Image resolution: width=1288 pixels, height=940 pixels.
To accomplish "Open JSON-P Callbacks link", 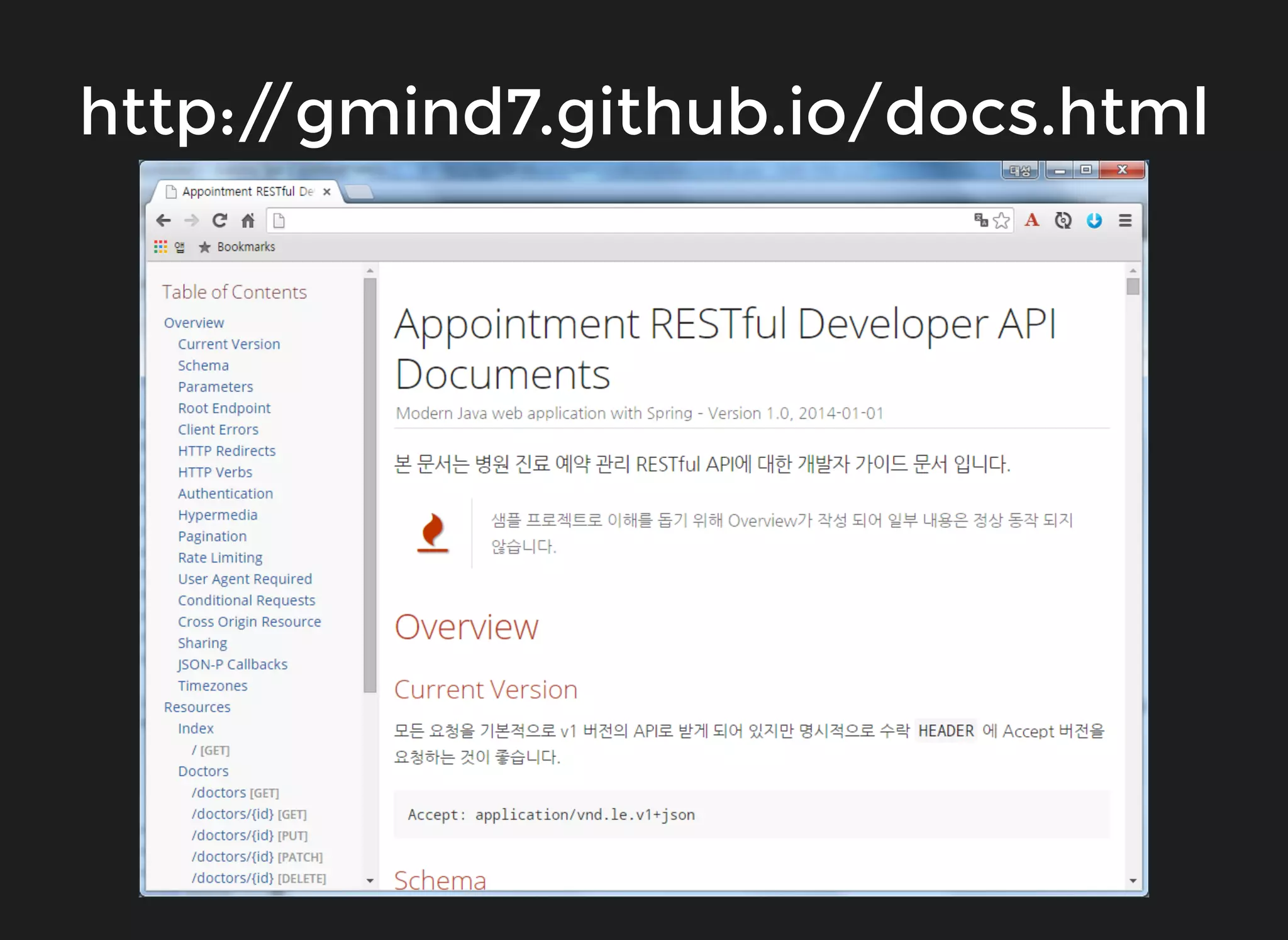I will pyautogui.click(x=233, y=664).
